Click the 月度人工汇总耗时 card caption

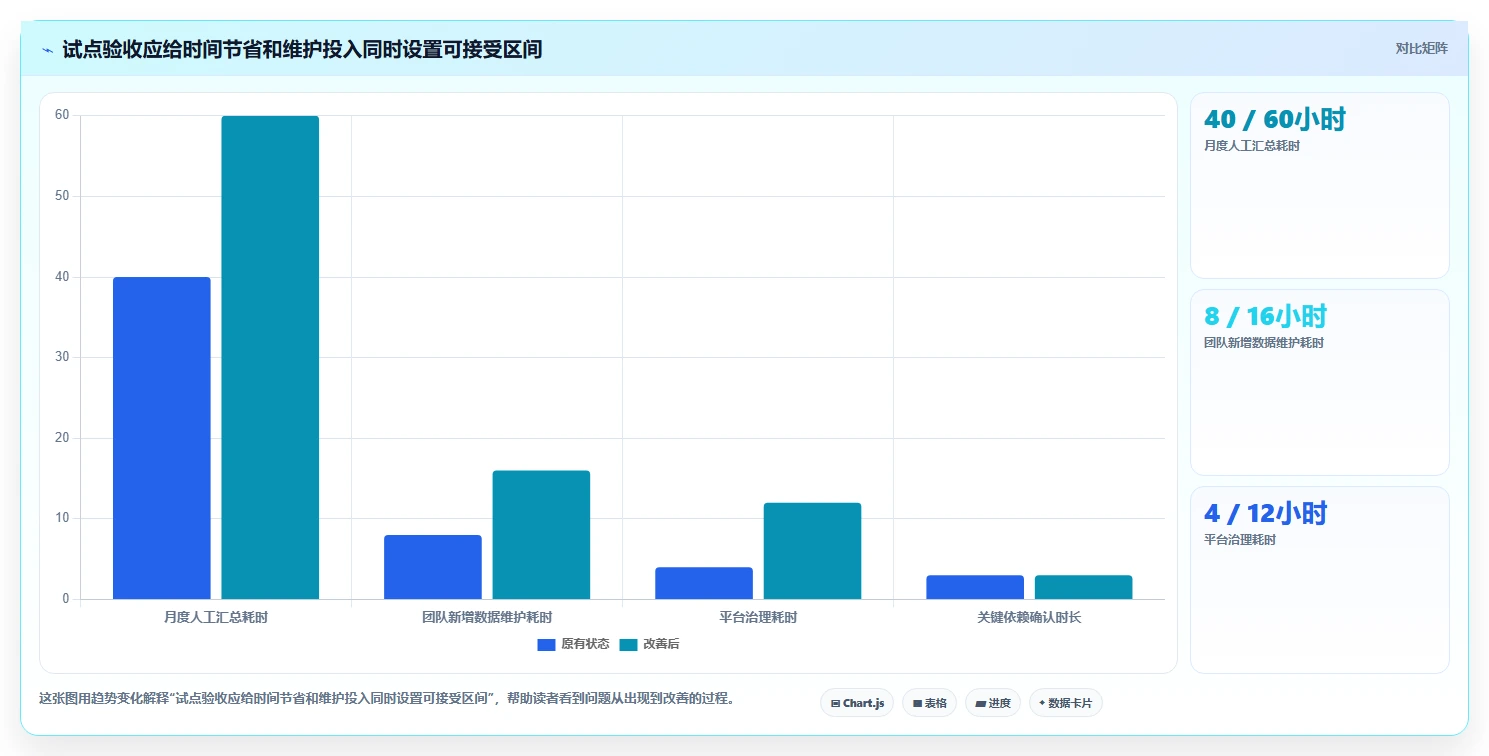(x=1252, y=146)
